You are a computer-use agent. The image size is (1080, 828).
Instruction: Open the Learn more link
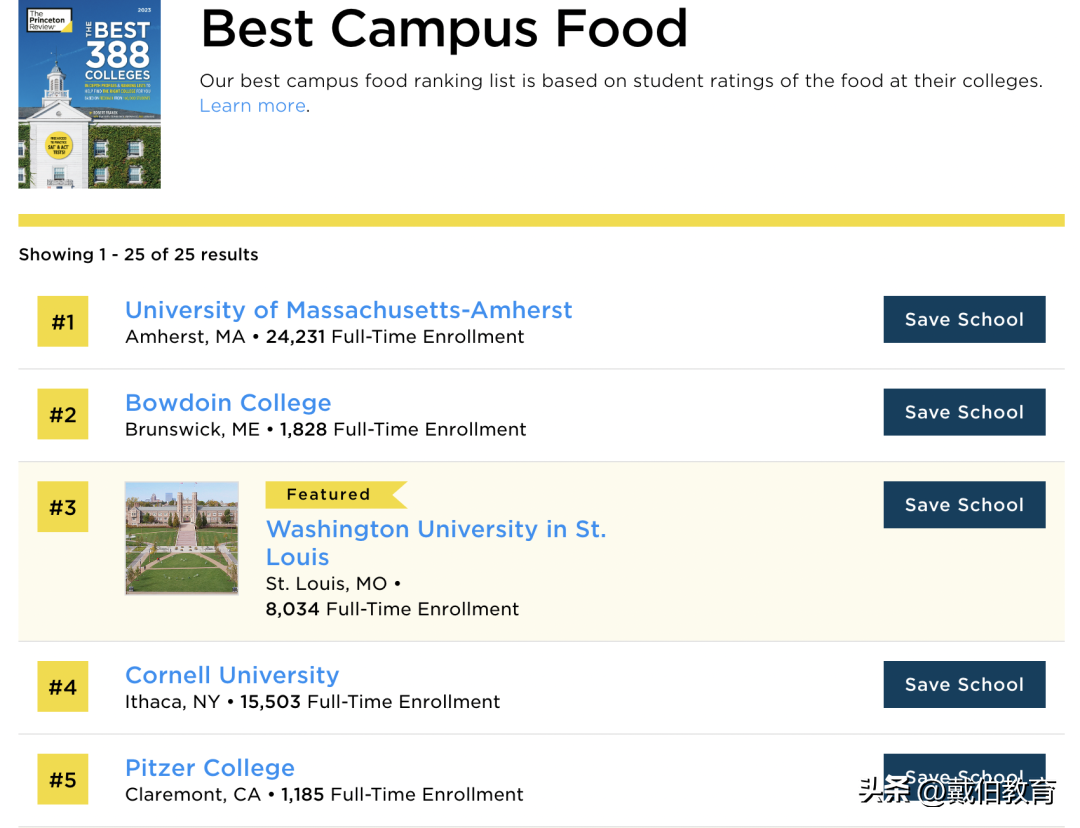pyautogui.click(x=253, y=106)
